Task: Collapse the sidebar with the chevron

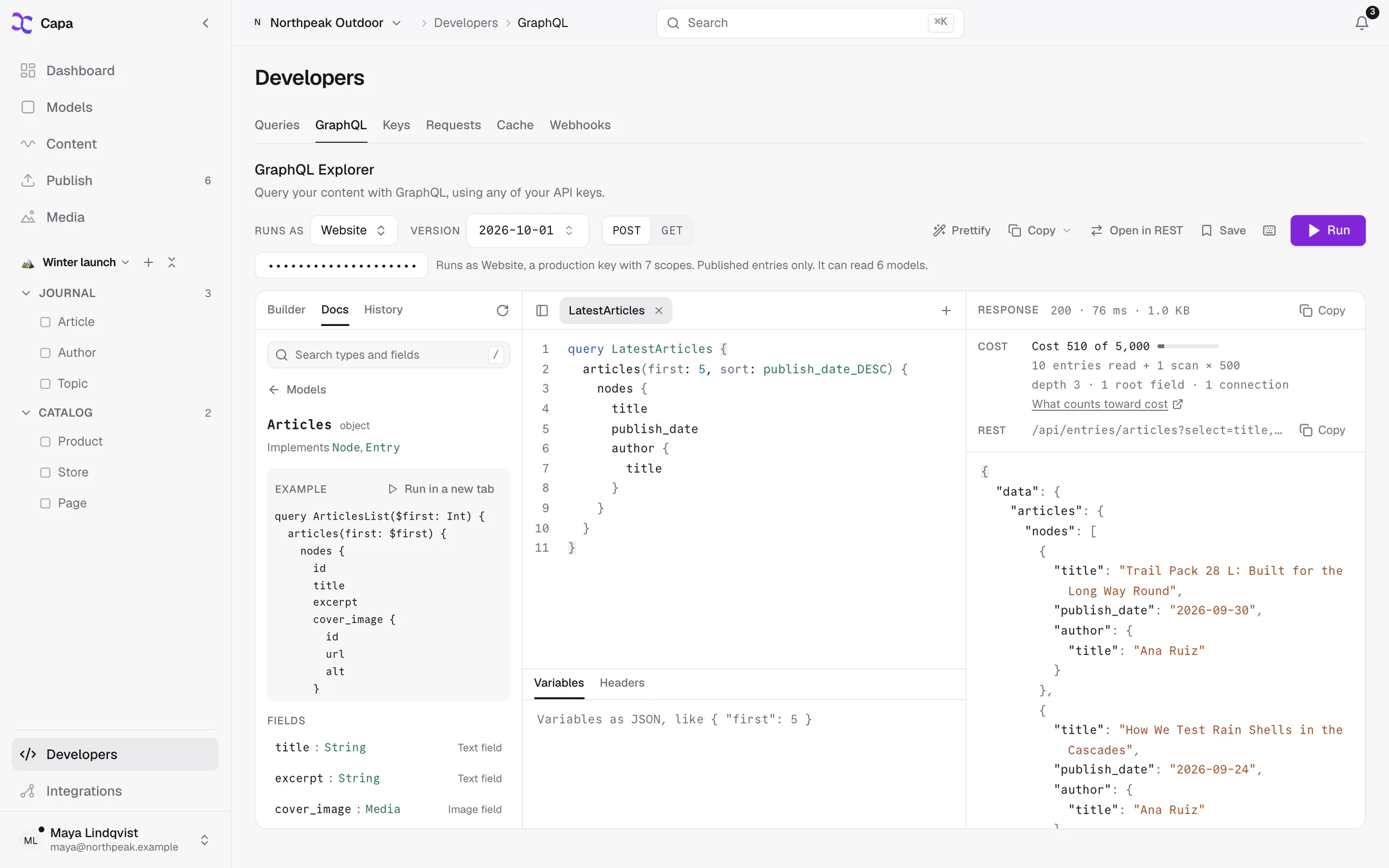Action: [x=206, y=23]
